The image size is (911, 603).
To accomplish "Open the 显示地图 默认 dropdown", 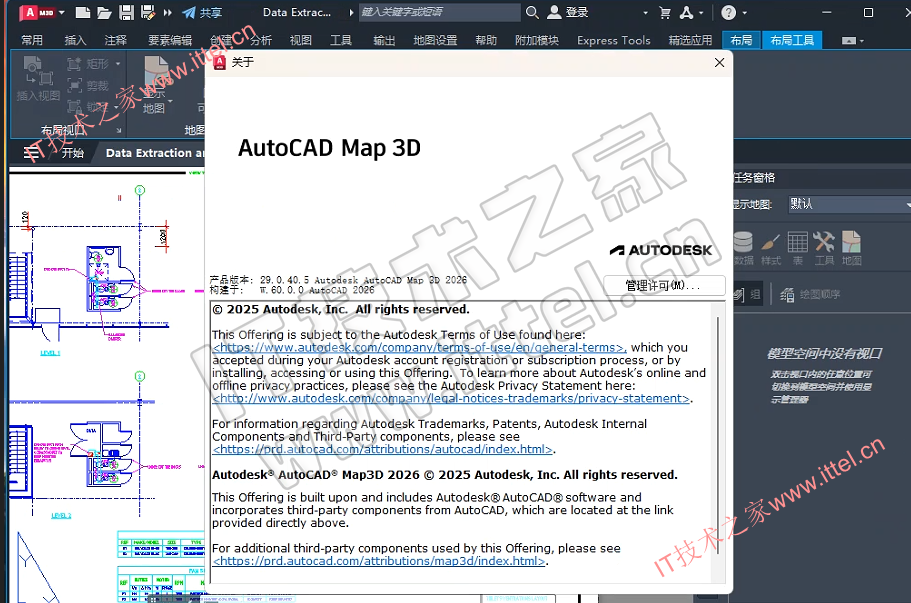I will [x=849, y=204].
